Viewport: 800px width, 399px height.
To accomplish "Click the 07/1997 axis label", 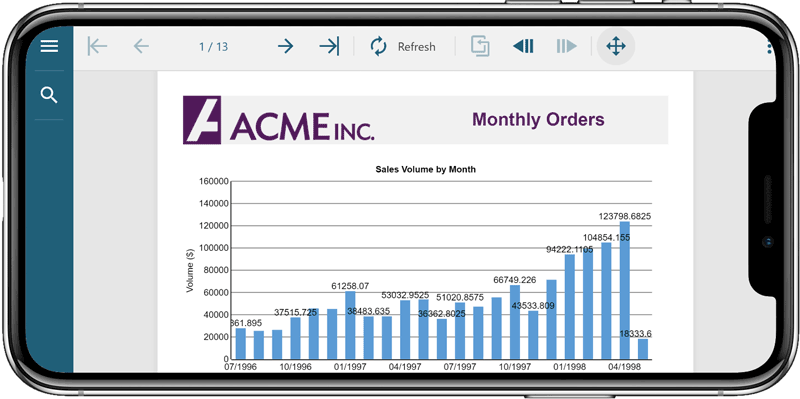I will coord(459,367).
